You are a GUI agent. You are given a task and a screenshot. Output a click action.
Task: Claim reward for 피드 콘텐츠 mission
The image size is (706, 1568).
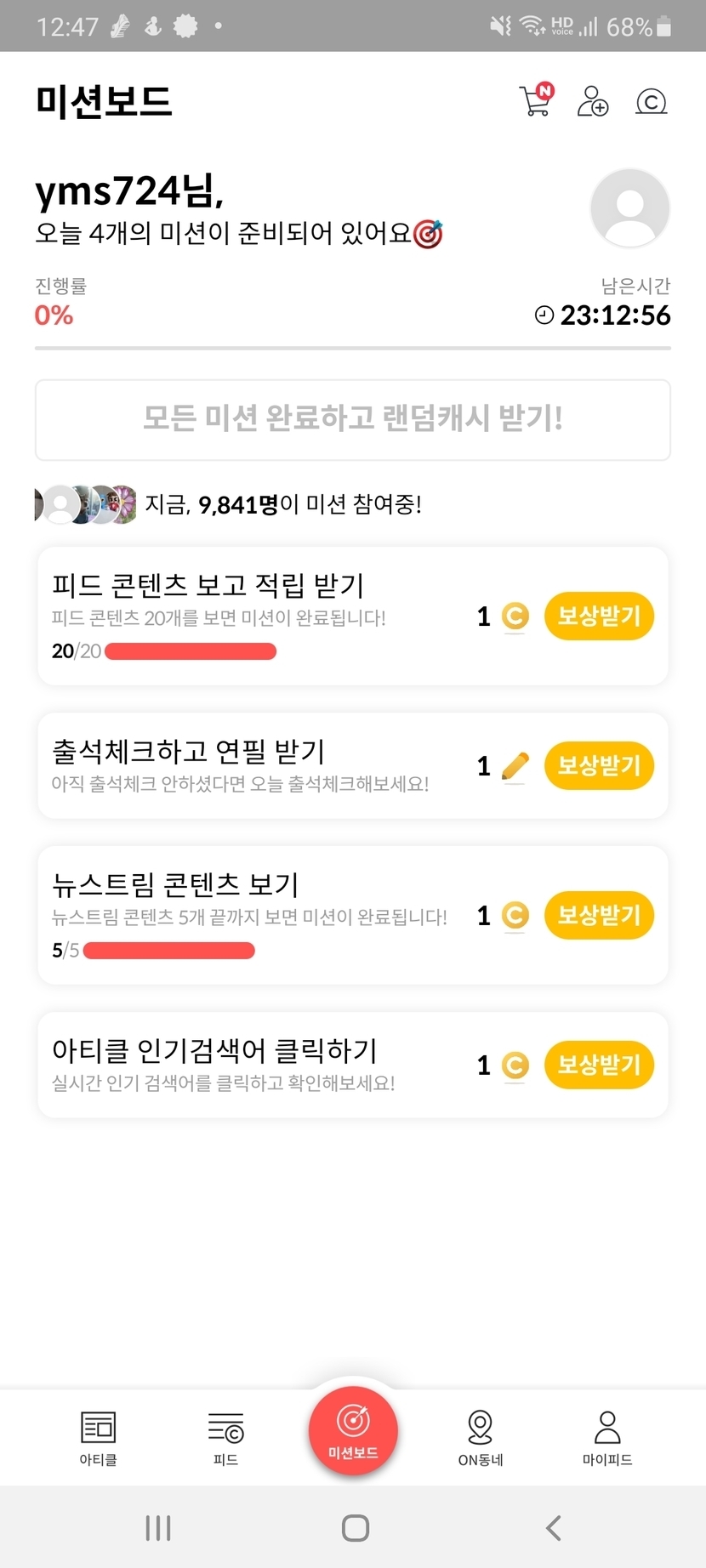coord(599,616)
